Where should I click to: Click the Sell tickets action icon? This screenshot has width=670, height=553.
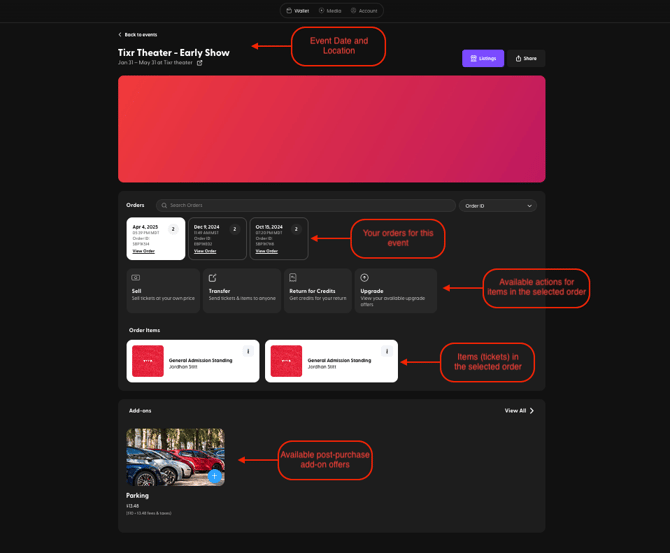coord(136,278)
